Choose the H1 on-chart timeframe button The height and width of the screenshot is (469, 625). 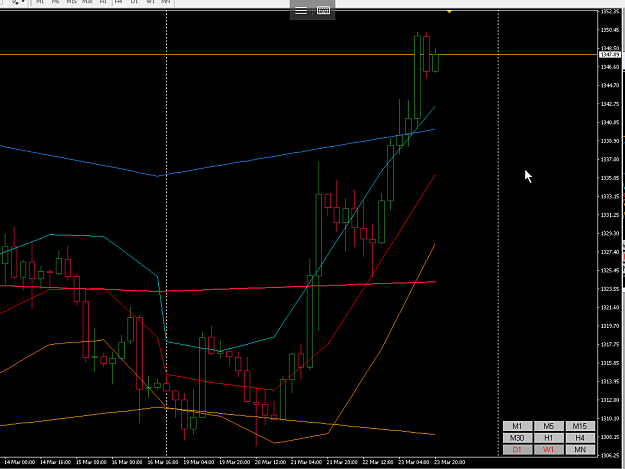click(x=548, y=438)
